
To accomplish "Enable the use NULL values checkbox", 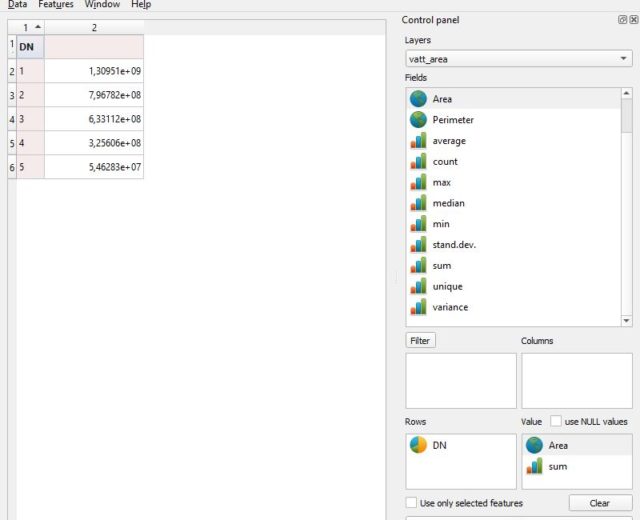I will (x=556, y=422).
